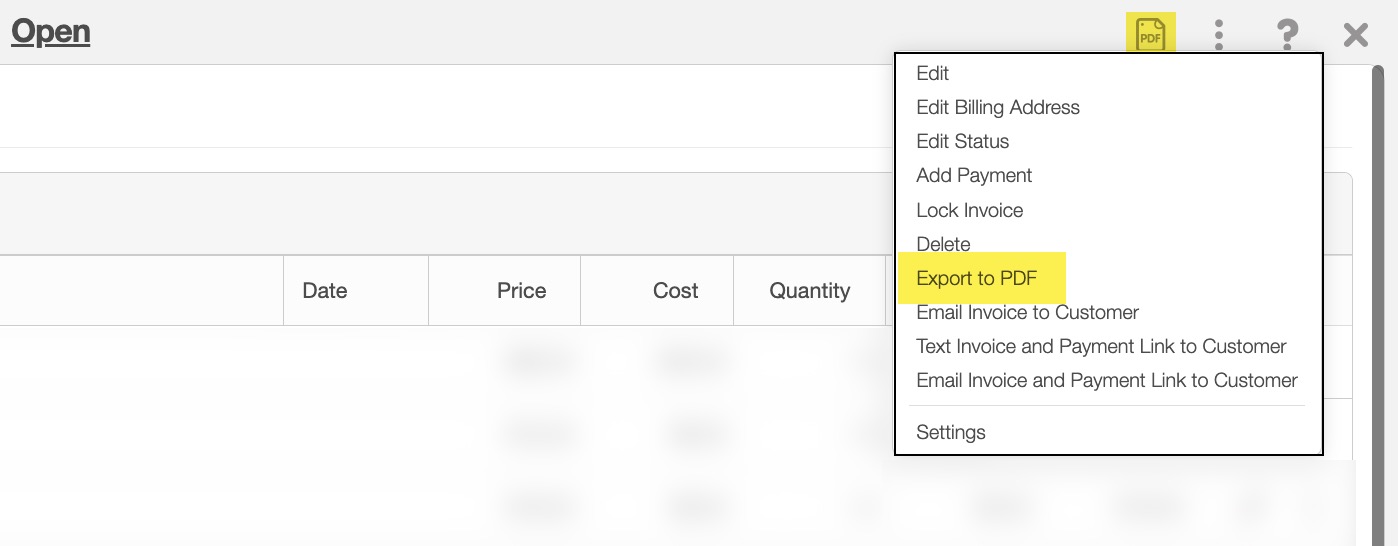
Task: Choose Export to PDF menu item
Action: click(x=976, y=278)
